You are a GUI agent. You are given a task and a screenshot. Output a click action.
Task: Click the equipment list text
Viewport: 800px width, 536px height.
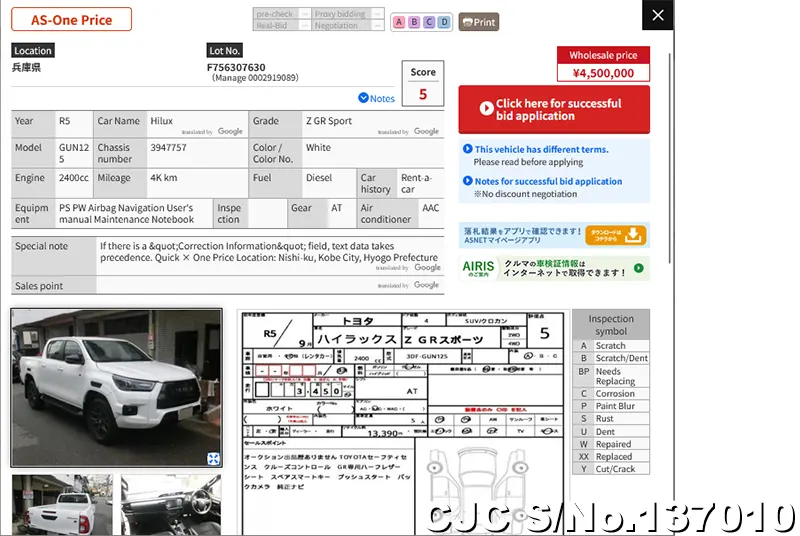click(127, 214)
